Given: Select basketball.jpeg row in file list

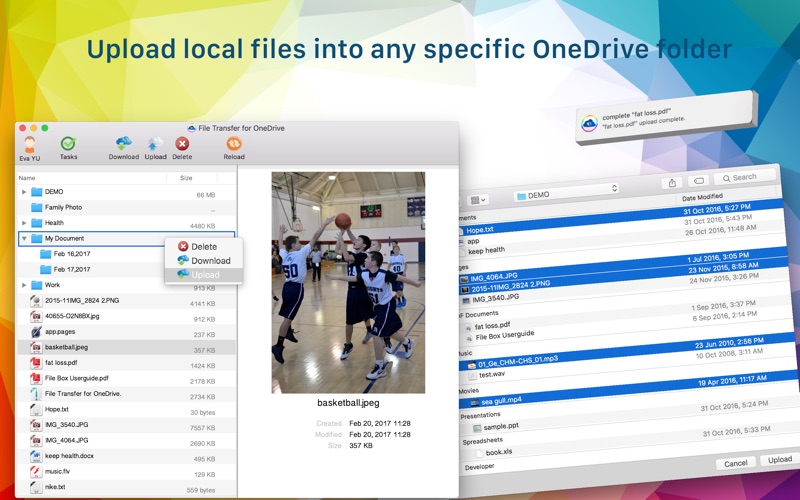Looking at the screenshot, I should pos(127,347).
